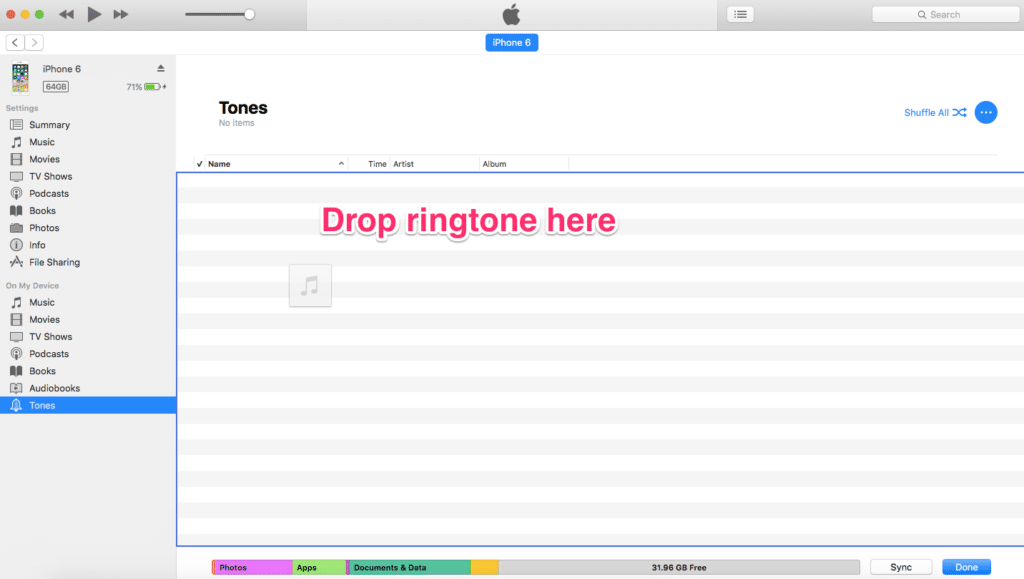Open the blue more options ellipsis button
The height and width of the screenshot is (579, 1024).
point(986,112)
